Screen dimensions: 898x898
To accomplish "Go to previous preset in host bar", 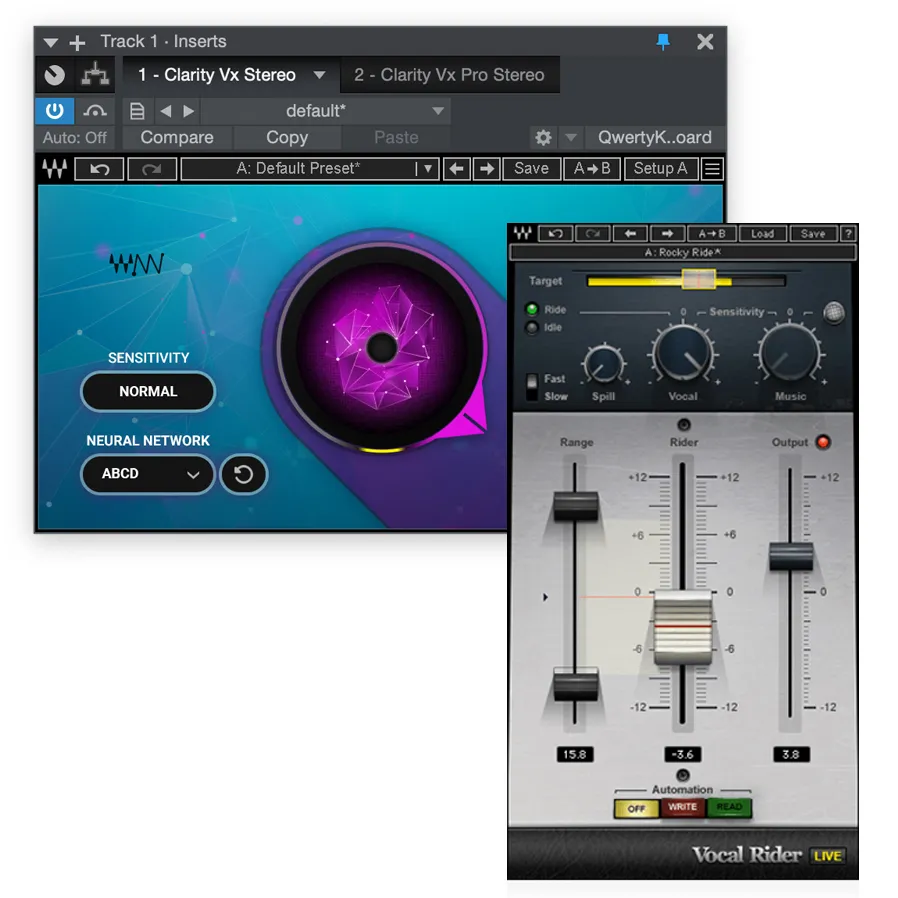I will tap(166, 111).
